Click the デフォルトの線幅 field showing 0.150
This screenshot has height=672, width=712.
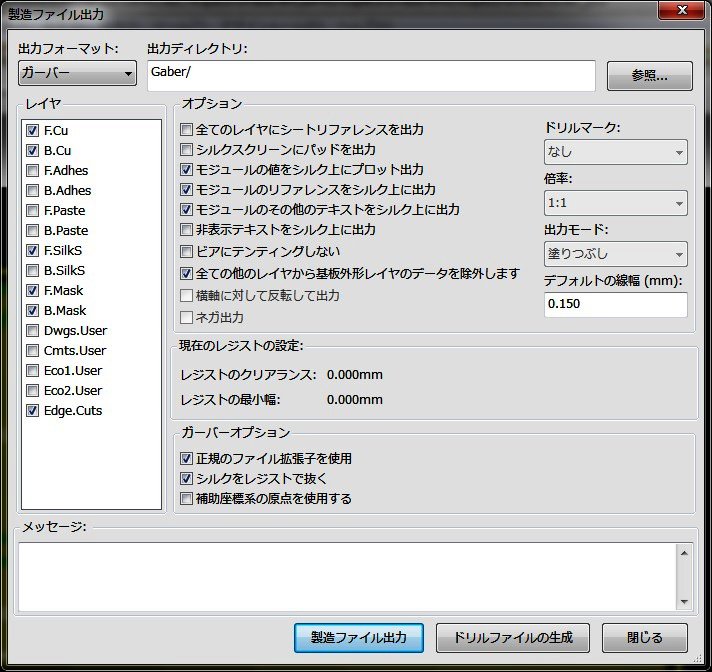point(615,304)
